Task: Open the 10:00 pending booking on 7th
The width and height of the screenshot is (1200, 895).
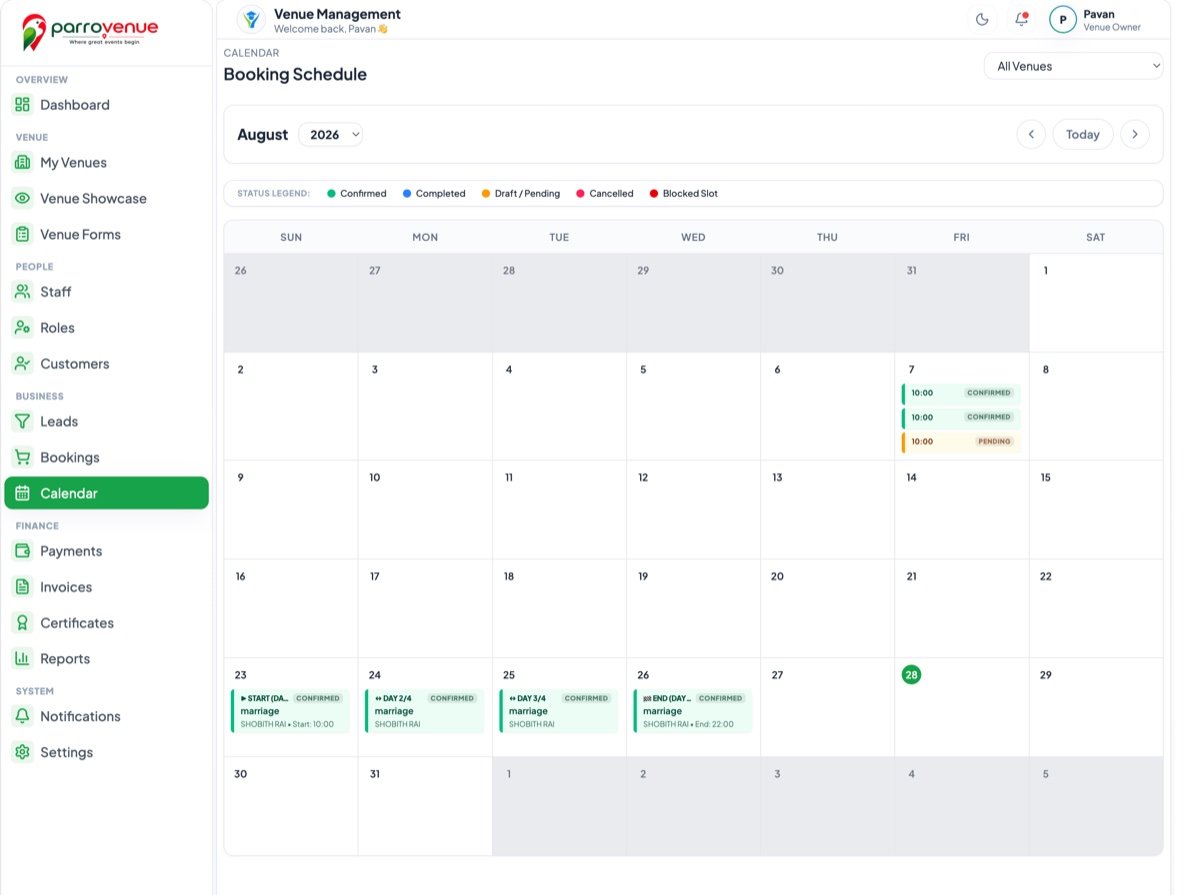Action: [x=961, y=441]
